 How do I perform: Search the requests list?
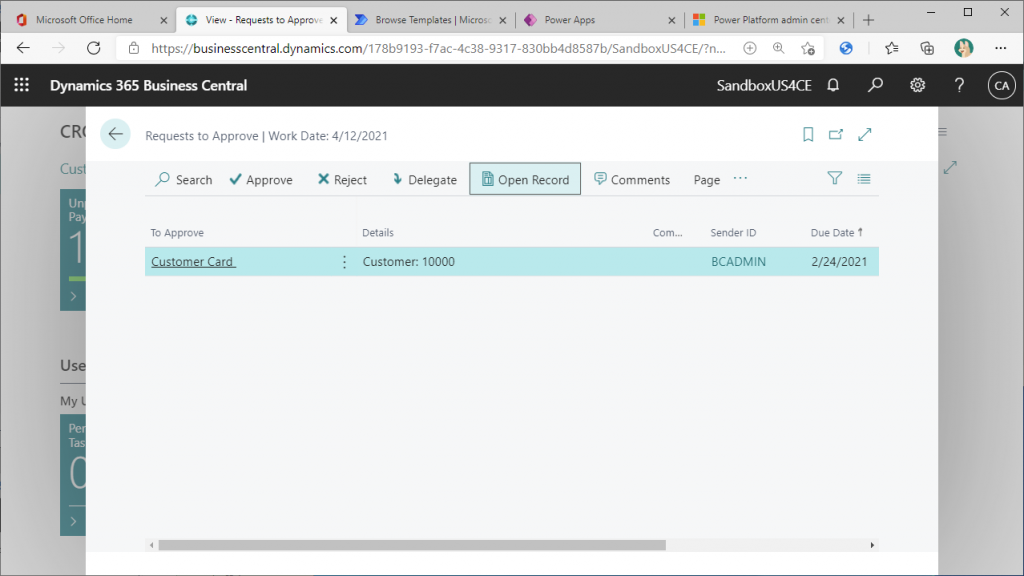184,180
